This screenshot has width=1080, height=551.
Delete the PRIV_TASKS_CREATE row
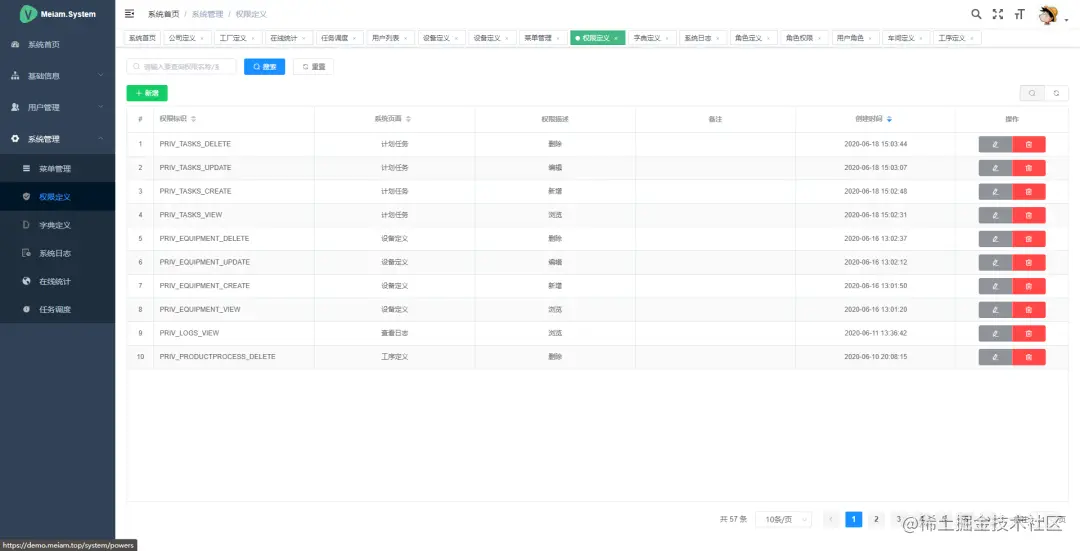pos(1029,191)
